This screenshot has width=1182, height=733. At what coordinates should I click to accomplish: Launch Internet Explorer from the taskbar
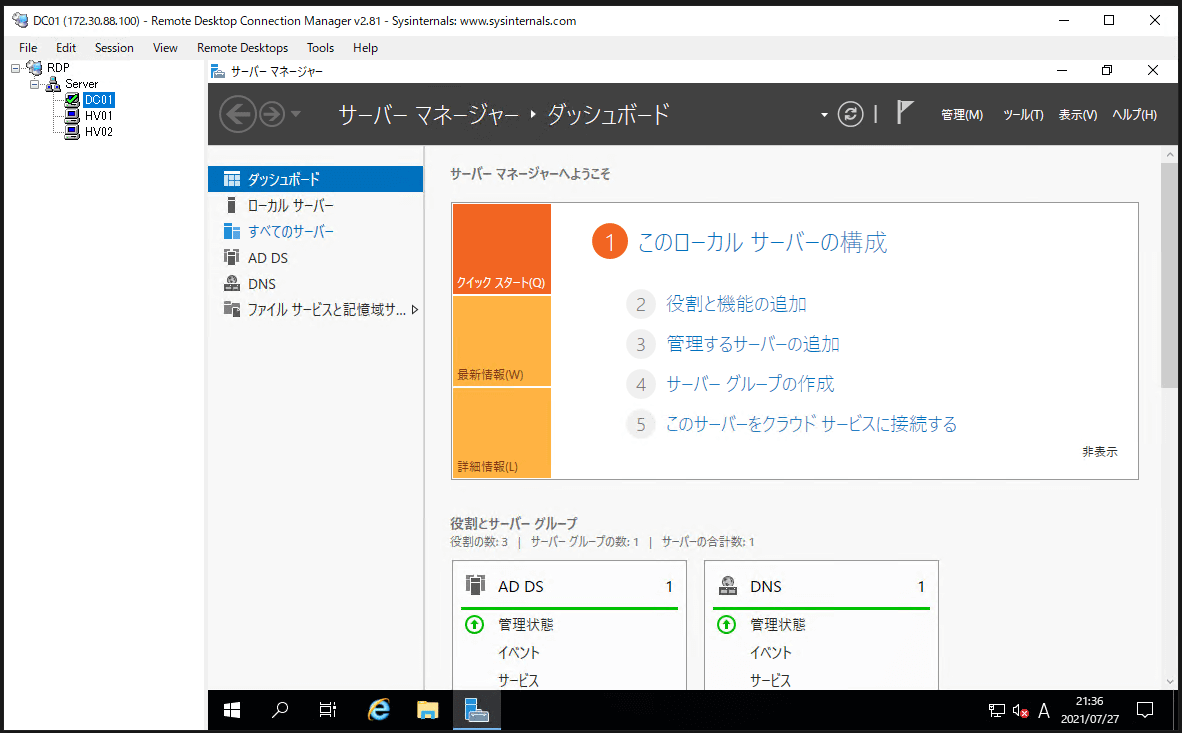[378, 710]
